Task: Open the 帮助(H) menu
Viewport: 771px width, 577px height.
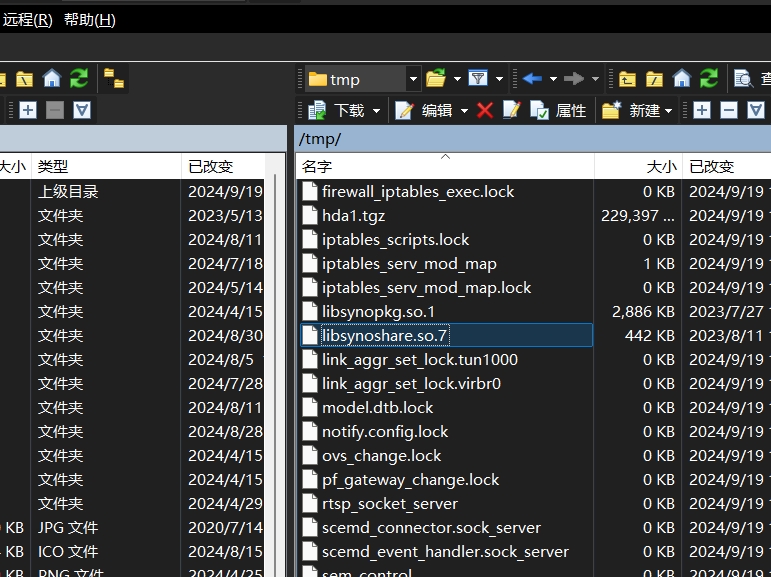Action: click(89, 20)
